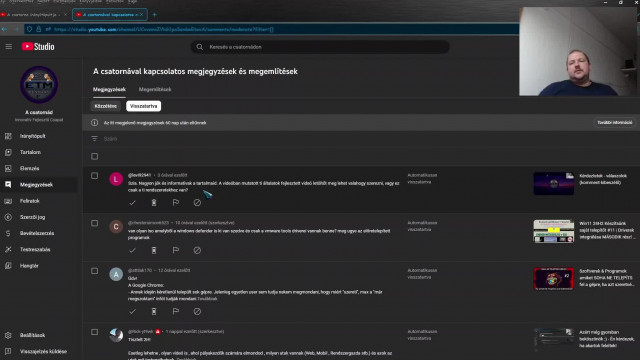Select the first comment's checkbox
Viewport: 640px width, 360px height.
point(94,176)
